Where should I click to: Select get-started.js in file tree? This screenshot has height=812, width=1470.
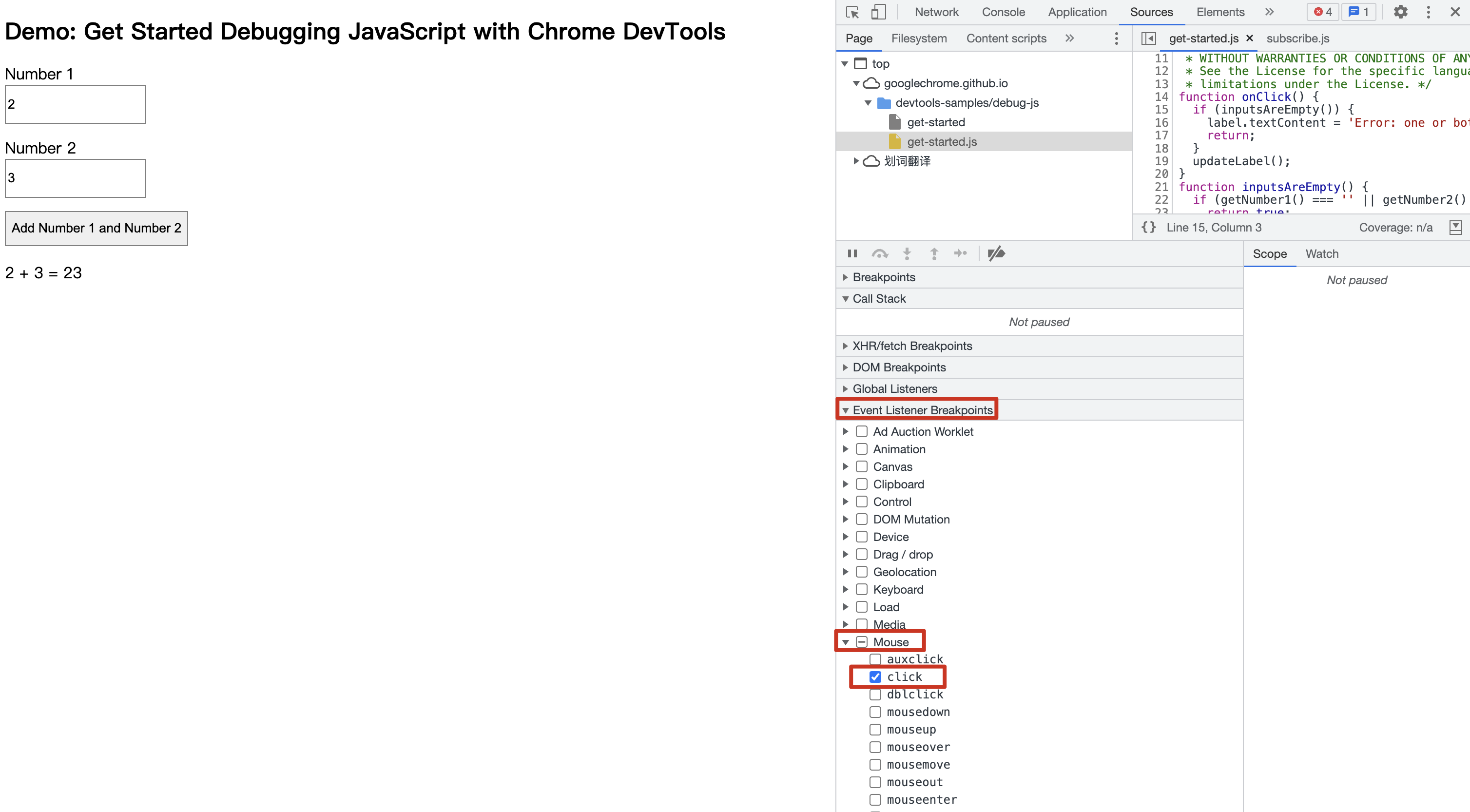click(x=942, y=141)
